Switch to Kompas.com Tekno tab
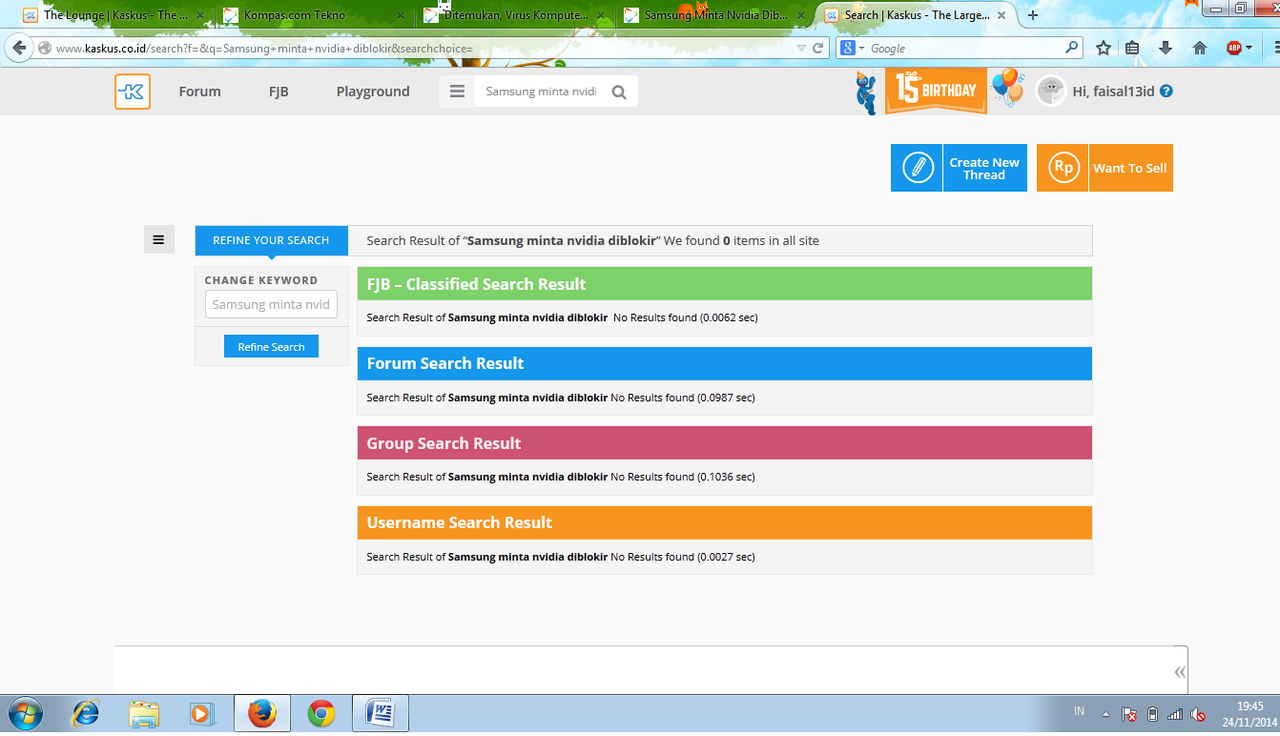This screenshot has height=736, width=1280. click(x=314, y=15)
